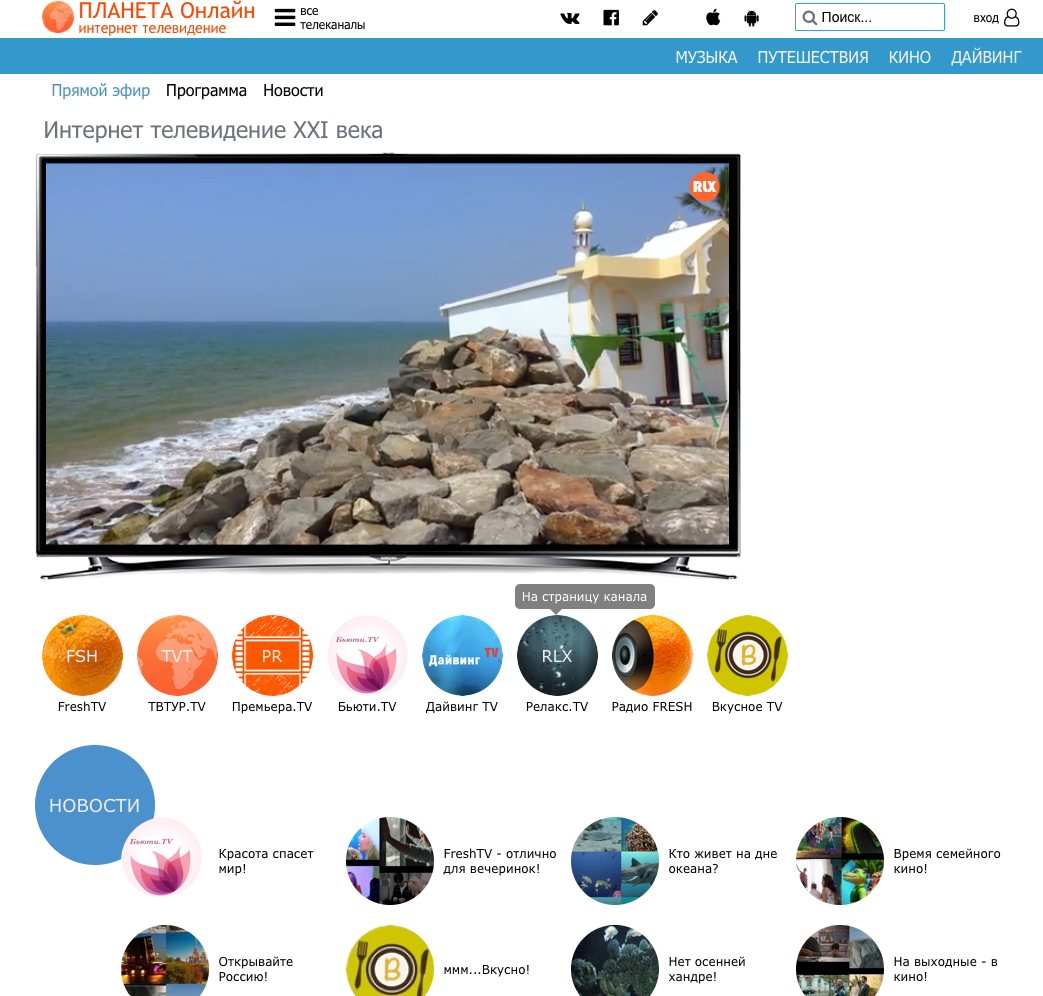Select the ТВТУР.TV channel icon
Screen dimensions: 1043x996
[177, 656]
